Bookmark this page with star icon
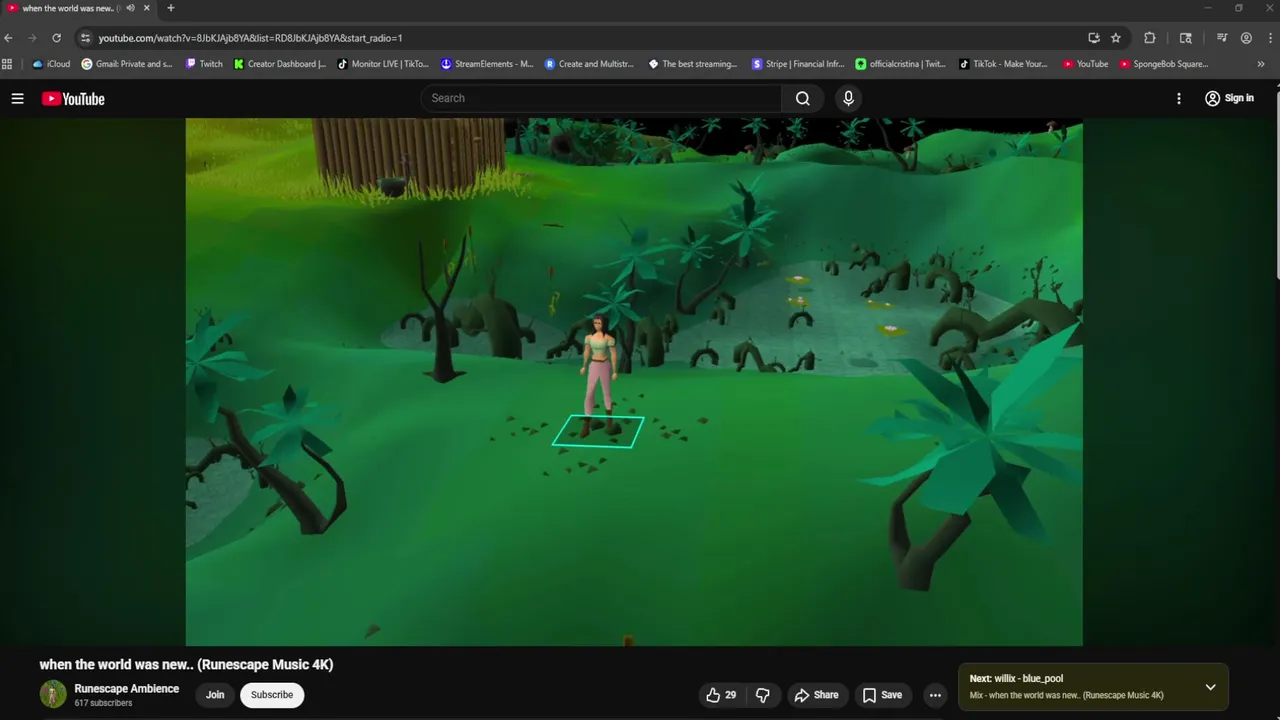This screenshot has height=720, width=1280. pos(1116,38)
